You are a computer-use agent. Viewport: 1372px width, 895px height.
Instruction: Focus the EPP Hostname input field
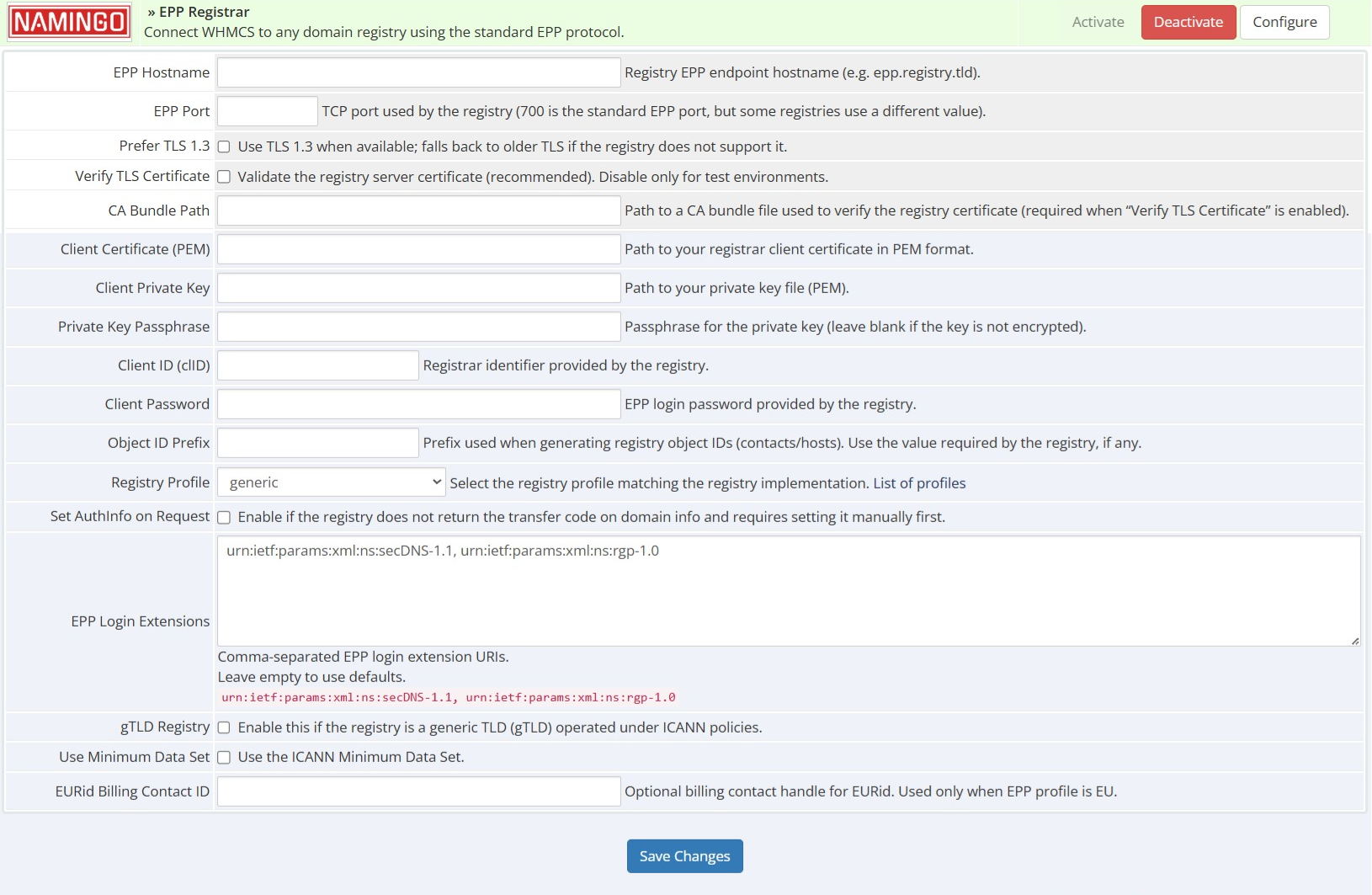pyautogui.click(x=418, y=72)
